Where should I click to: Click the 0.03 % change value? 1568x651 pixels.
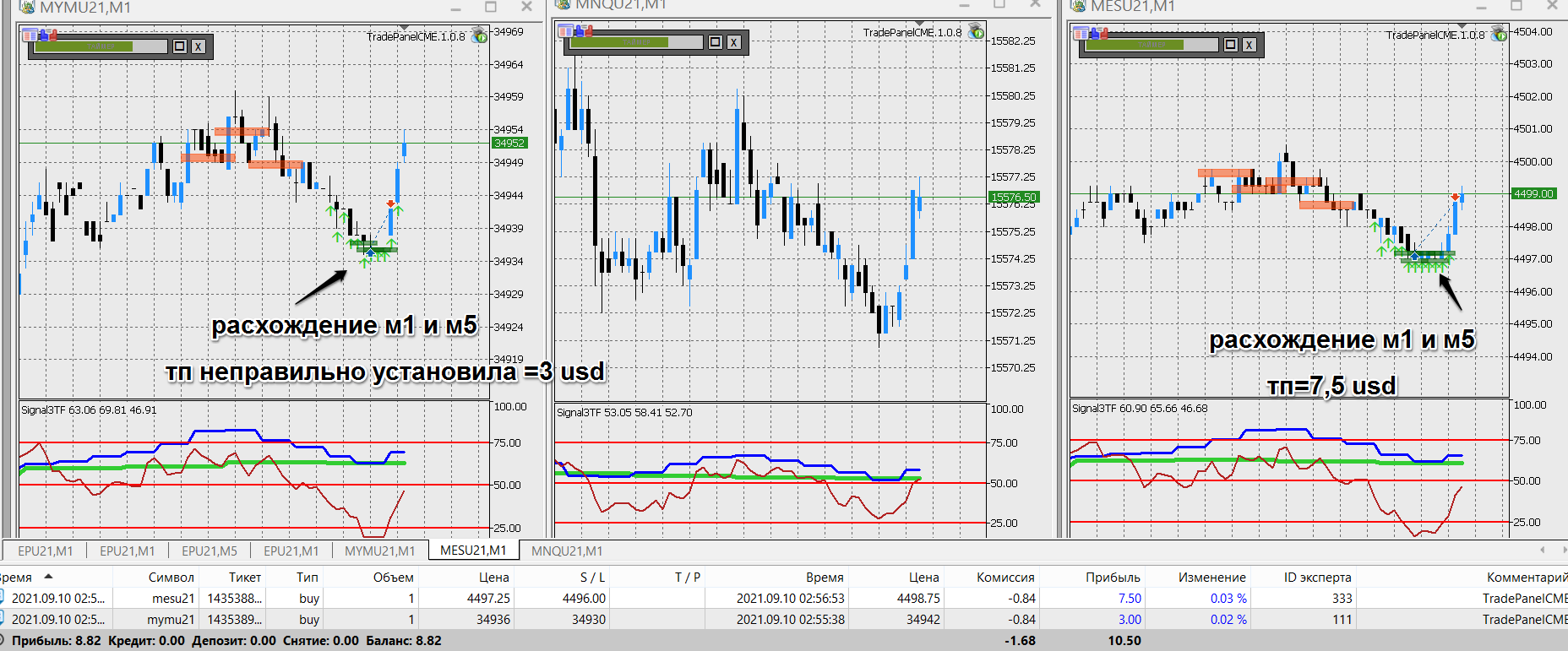click(x=1228, y=598)
